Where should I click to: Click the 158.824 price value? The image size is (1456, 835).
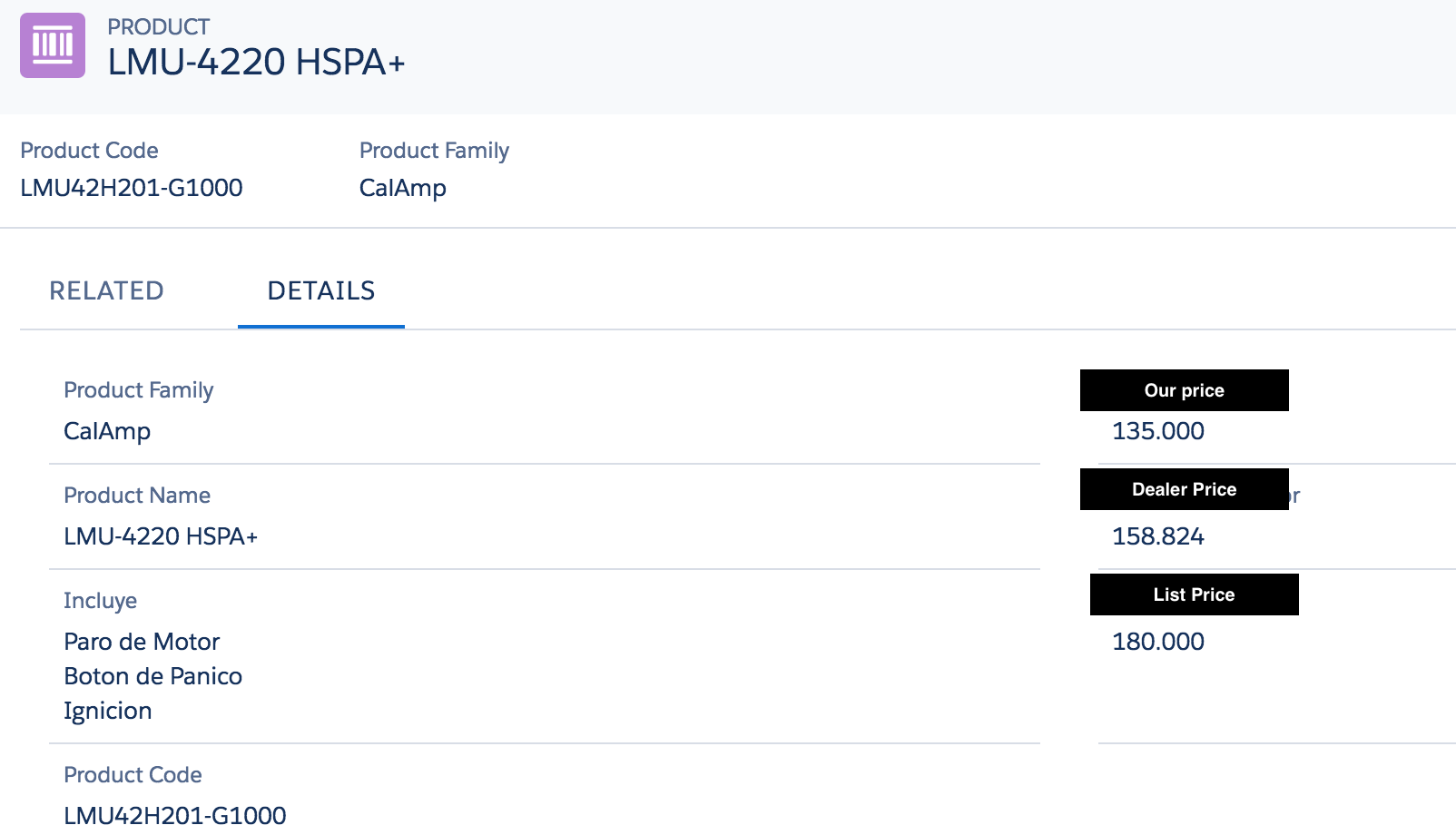point(1158,536)
